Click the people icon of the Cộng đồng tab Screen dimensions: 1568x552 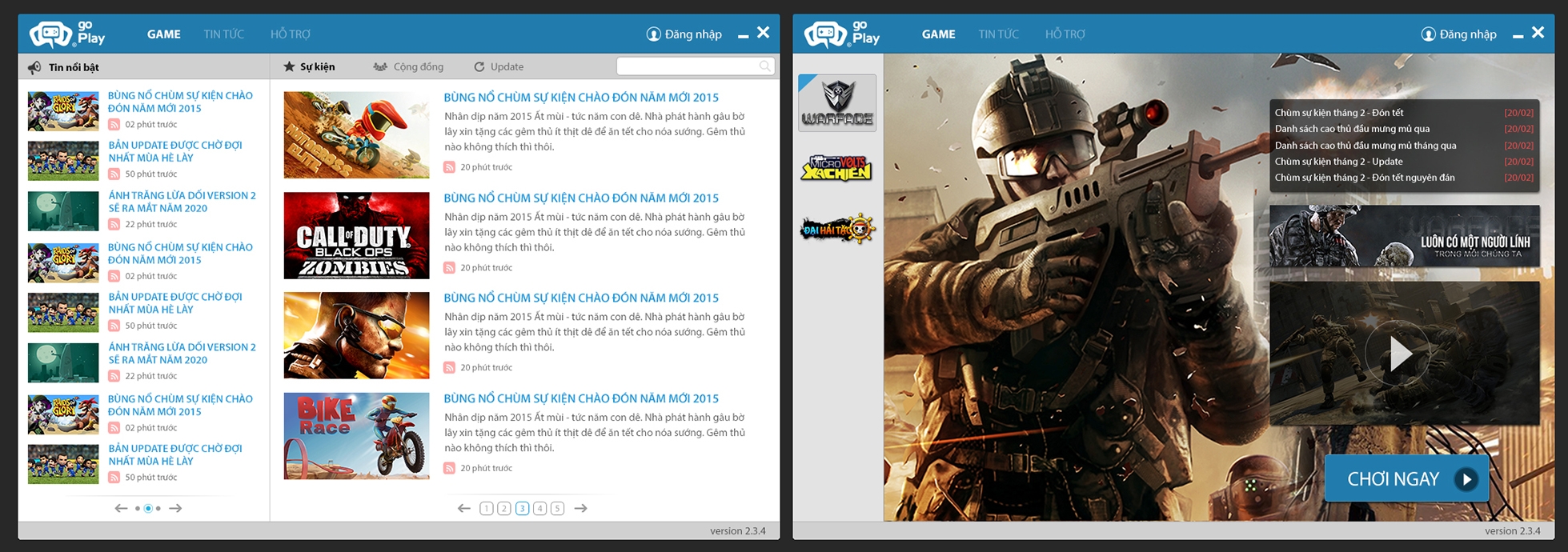point(380,66)
